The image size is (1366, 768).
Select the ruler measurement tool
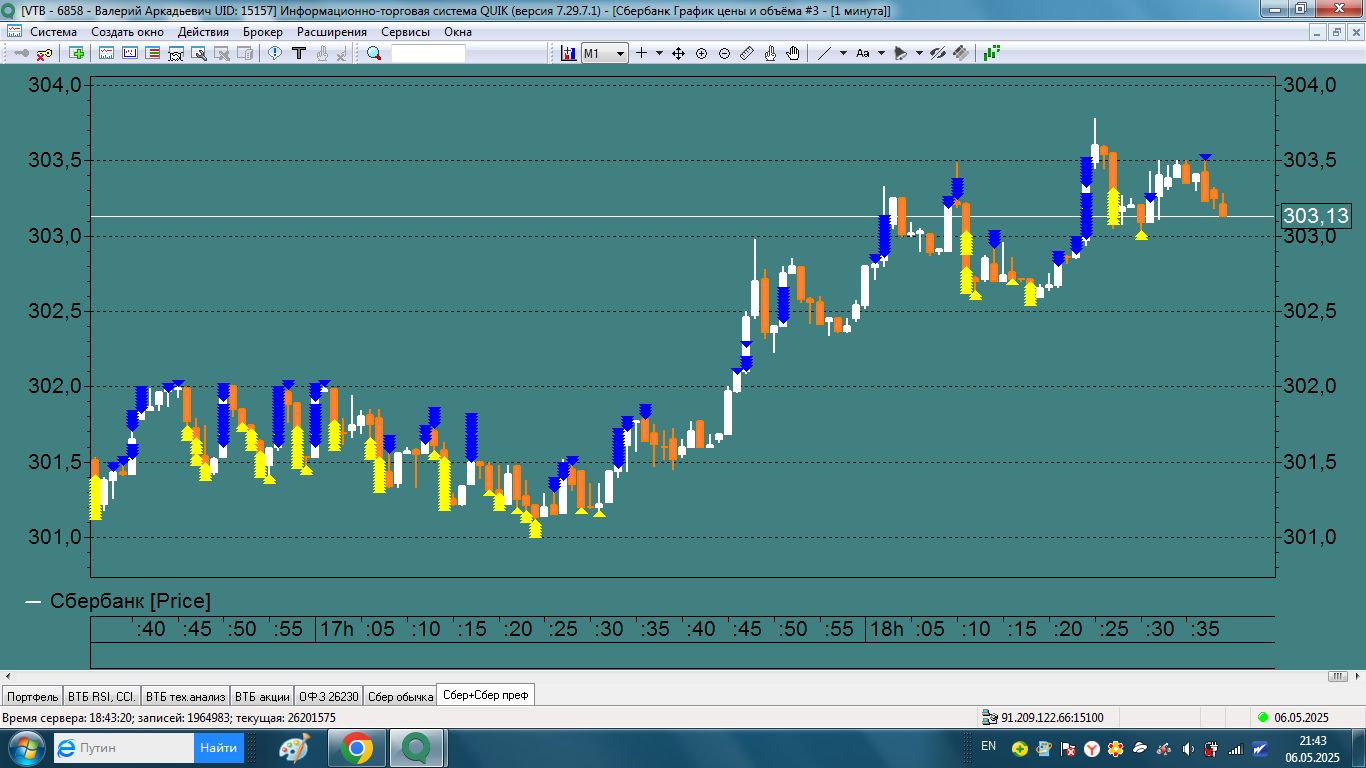747,53
